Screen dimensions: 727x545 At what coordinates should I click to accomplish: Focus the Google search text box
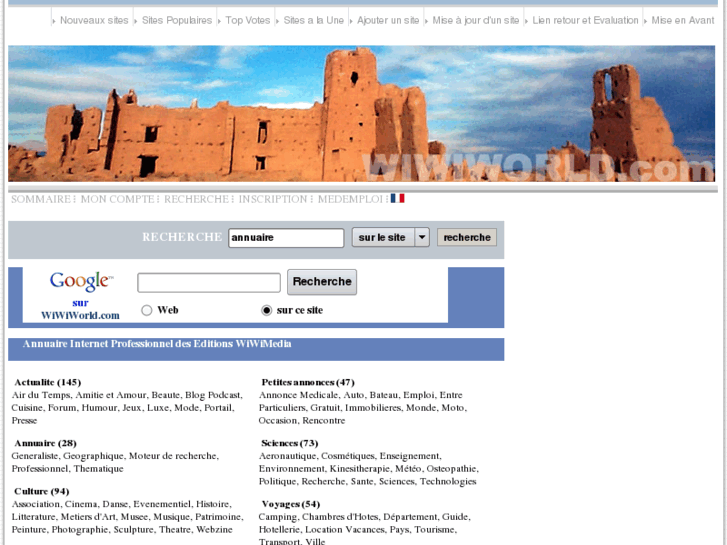[209, 282]
